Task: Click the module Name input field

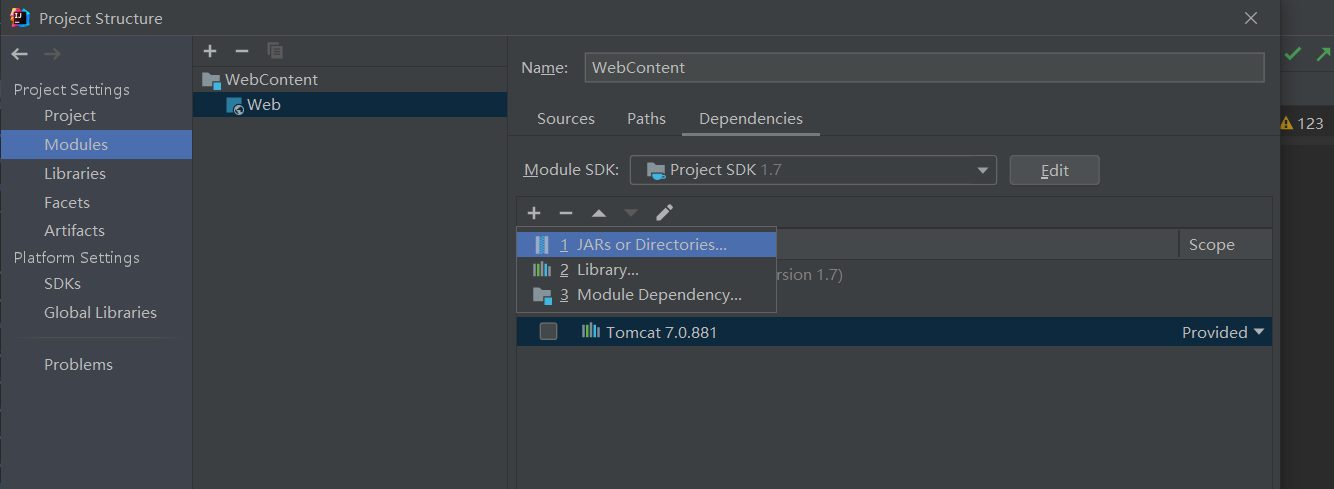Action: coord(924,68)
